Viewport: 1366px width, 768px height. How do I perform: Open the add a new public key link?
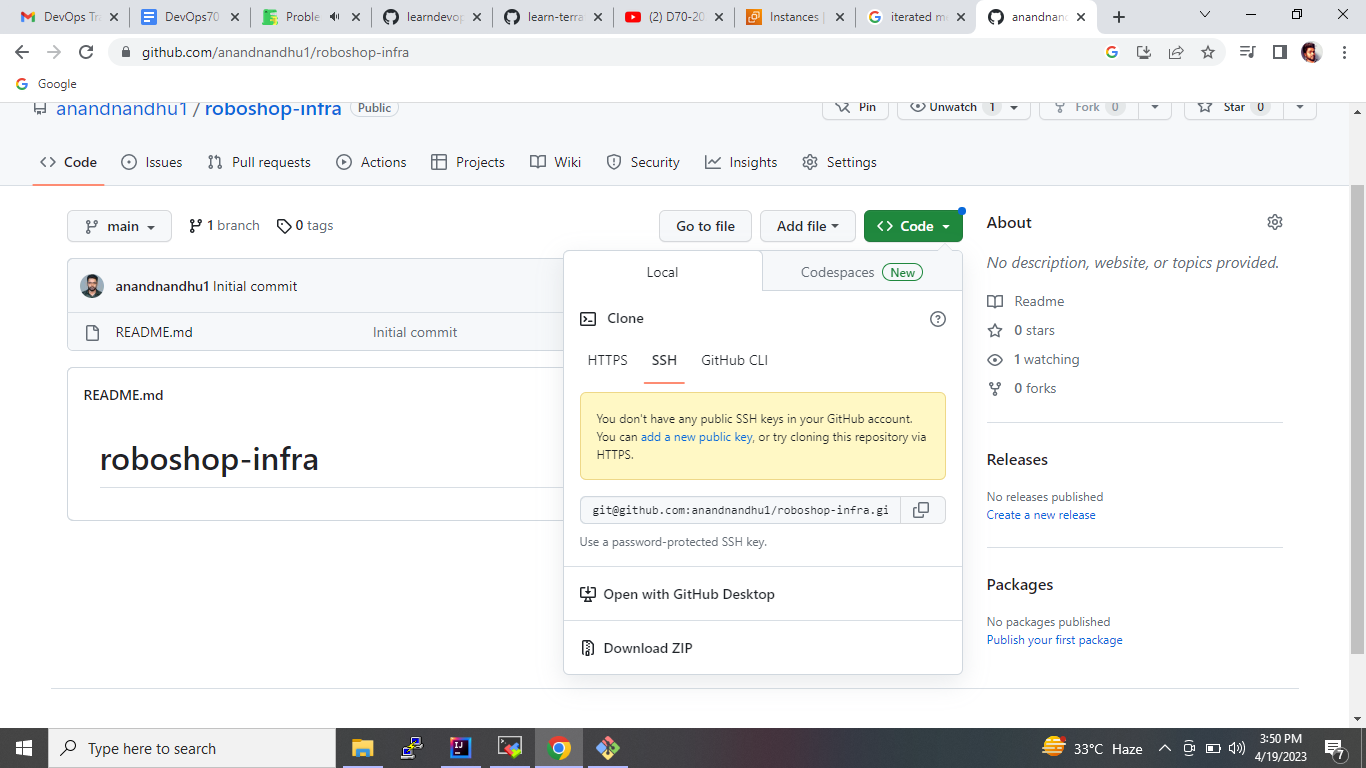click(696, 436)
